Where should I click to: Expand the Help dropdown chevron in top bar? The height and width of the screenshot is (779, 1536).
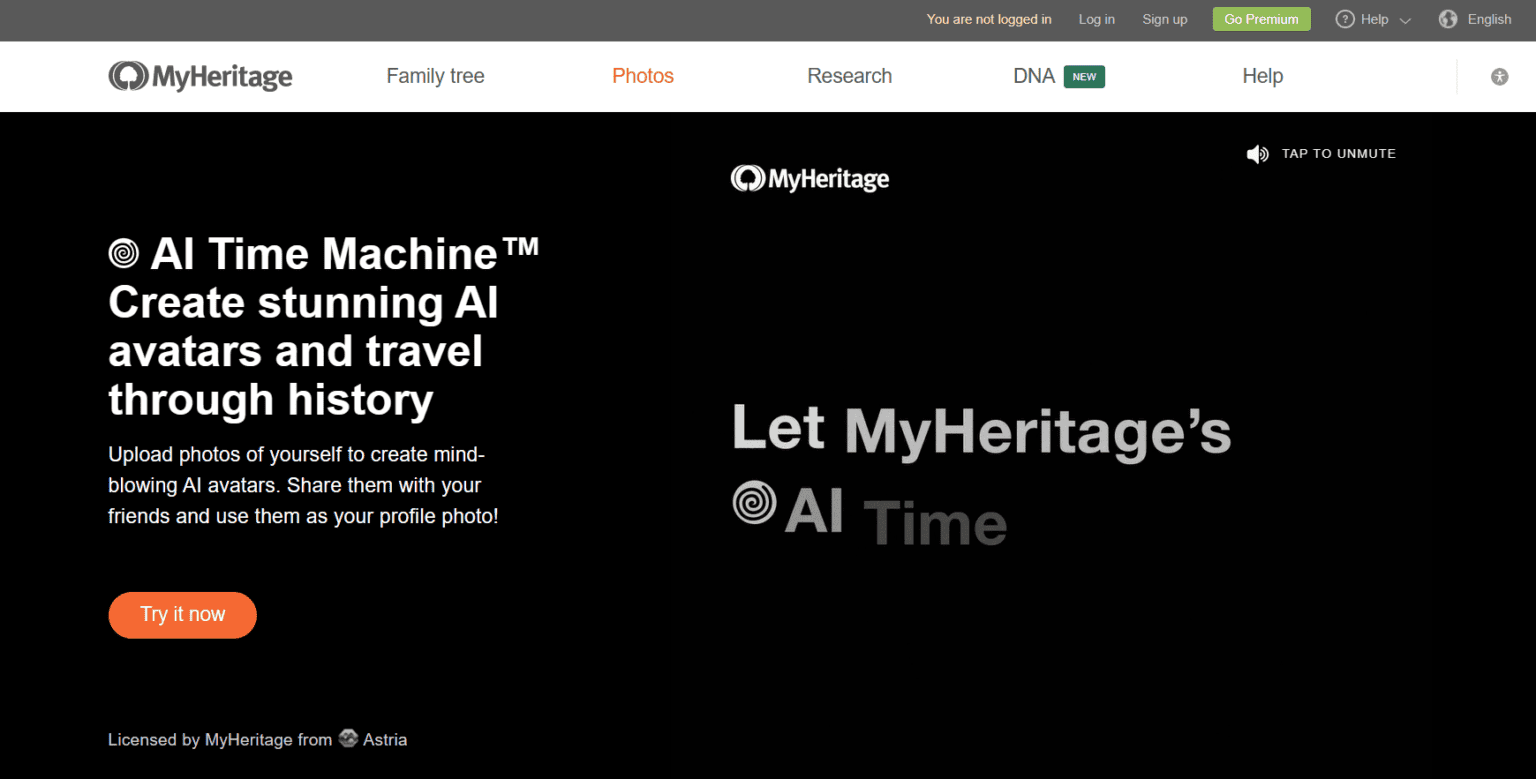(1405, 20)
